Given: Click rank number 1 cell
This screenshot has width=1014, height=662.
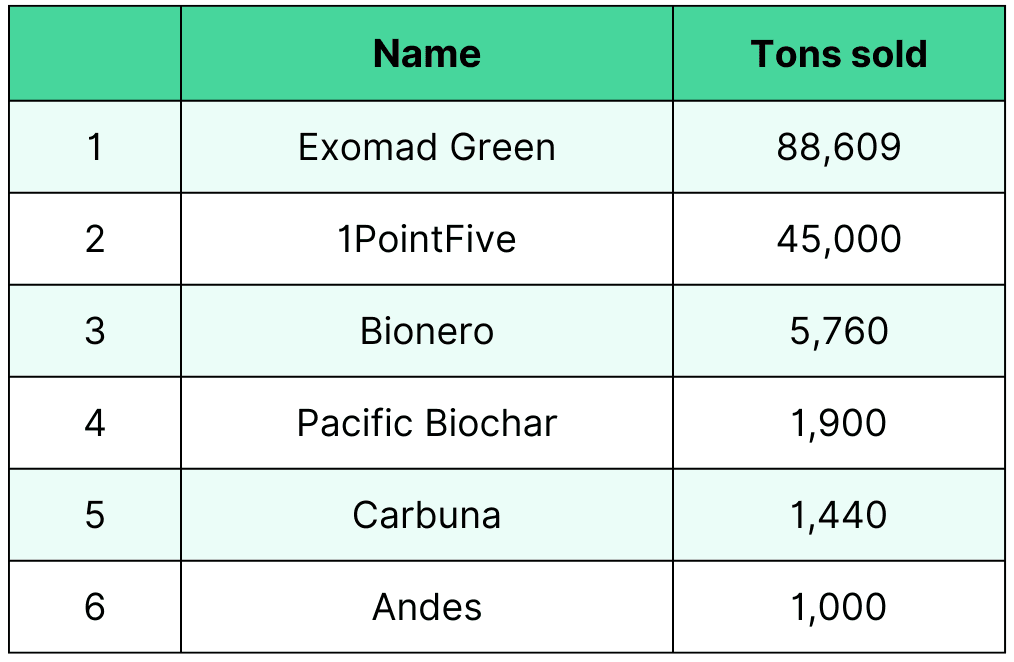Looking at the screenshot, I should (x=95, y=147).
